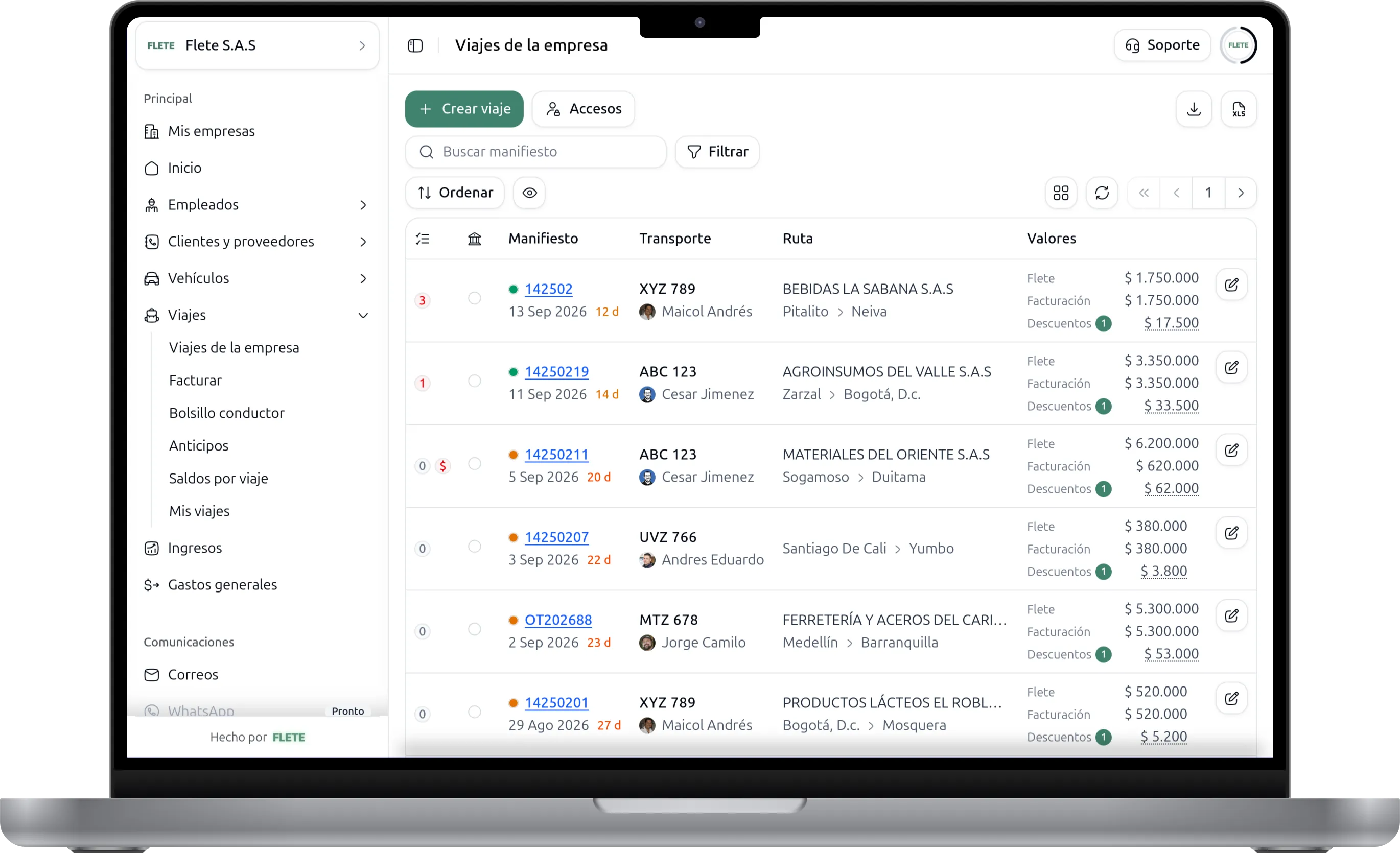
Task: Edit trip 142502 with pencil icon
Action: click(x=1231, y=285)
